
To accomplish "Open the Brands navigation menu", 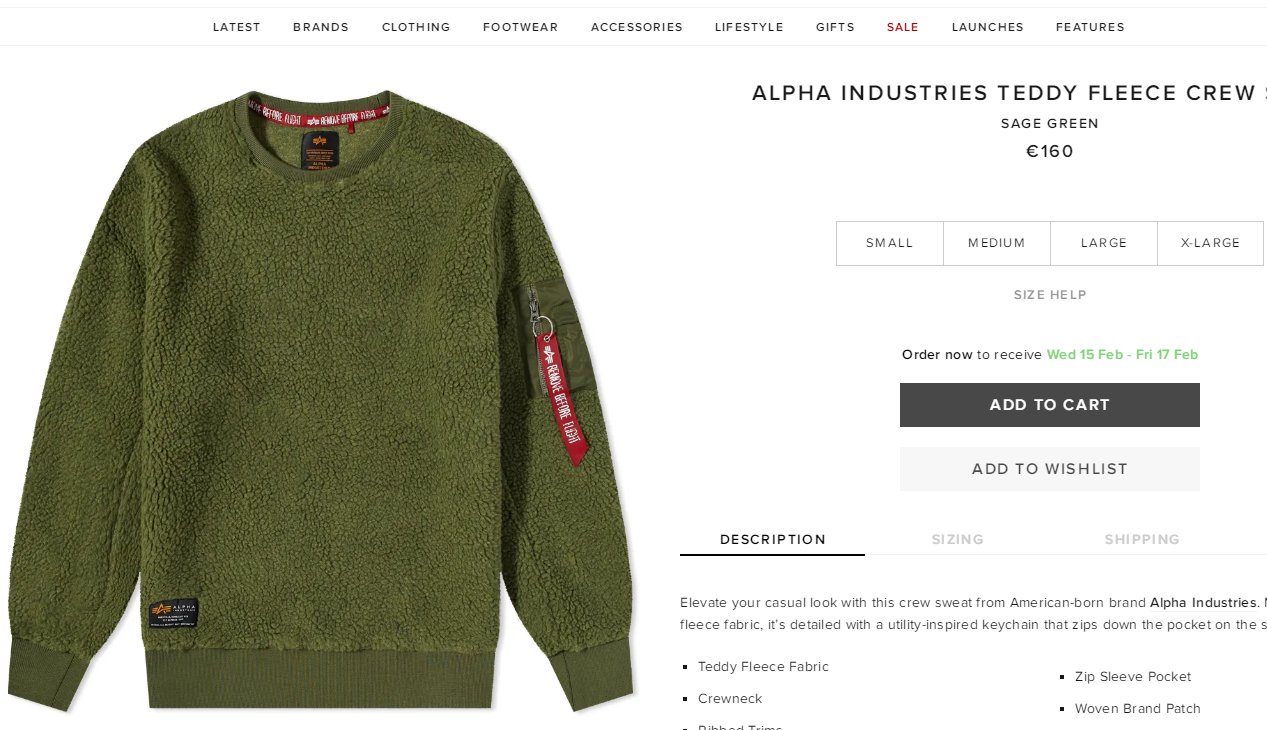I will pos(321,27).
